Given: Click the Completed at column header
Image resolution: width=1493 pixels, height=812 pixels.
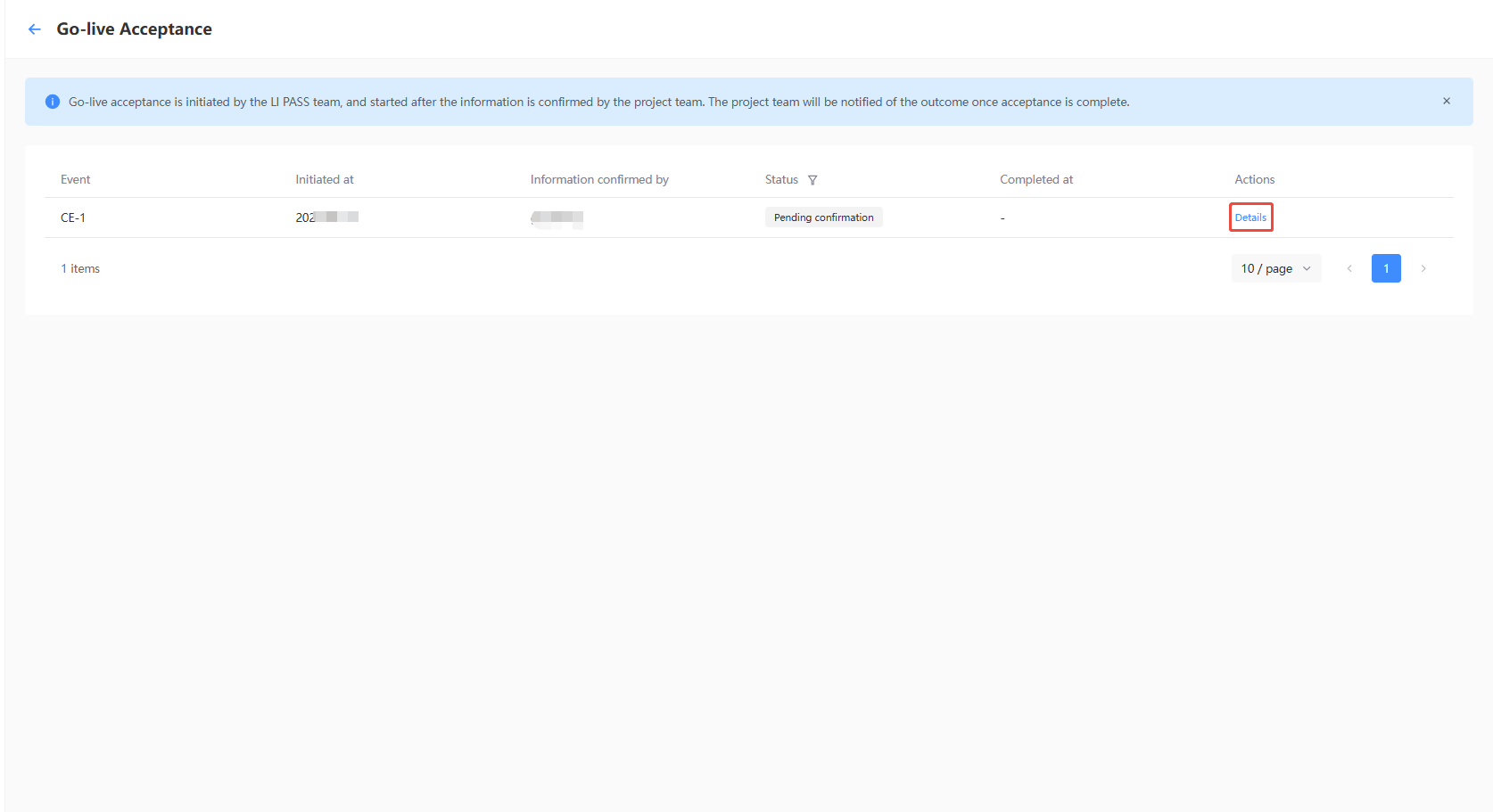Looking at the screenshot, I should pyautogui.click(x=1036, y=179).
